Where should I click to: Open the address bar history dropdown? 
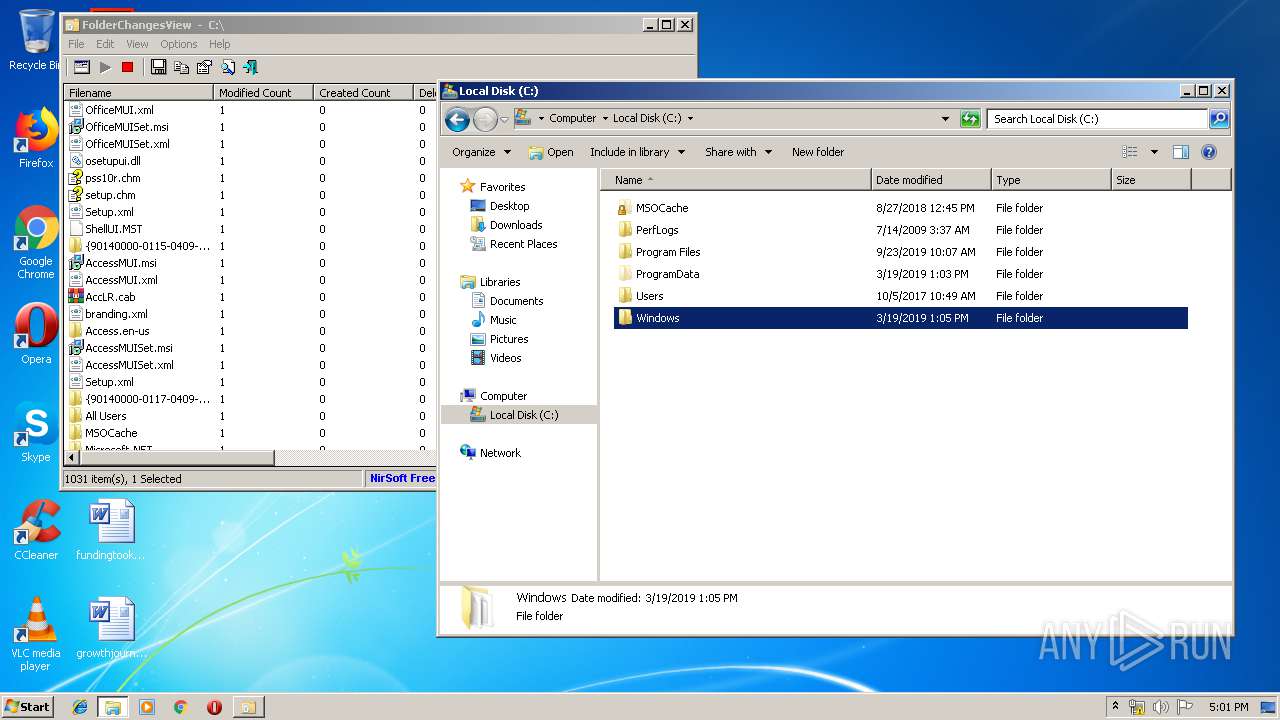945,118
